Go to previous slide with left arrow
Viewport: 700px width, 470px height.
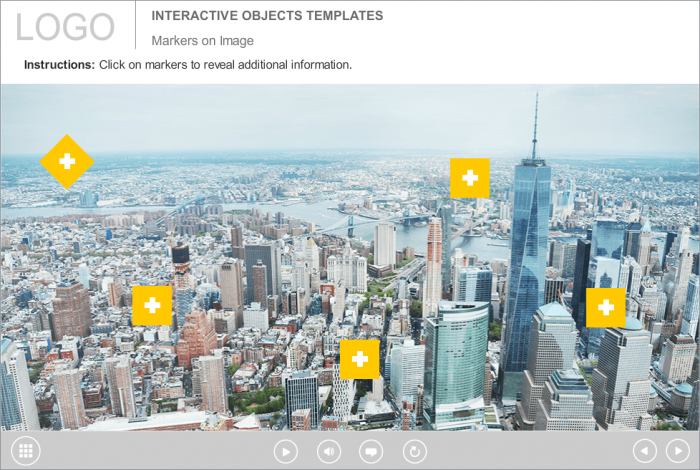point(645,451)
